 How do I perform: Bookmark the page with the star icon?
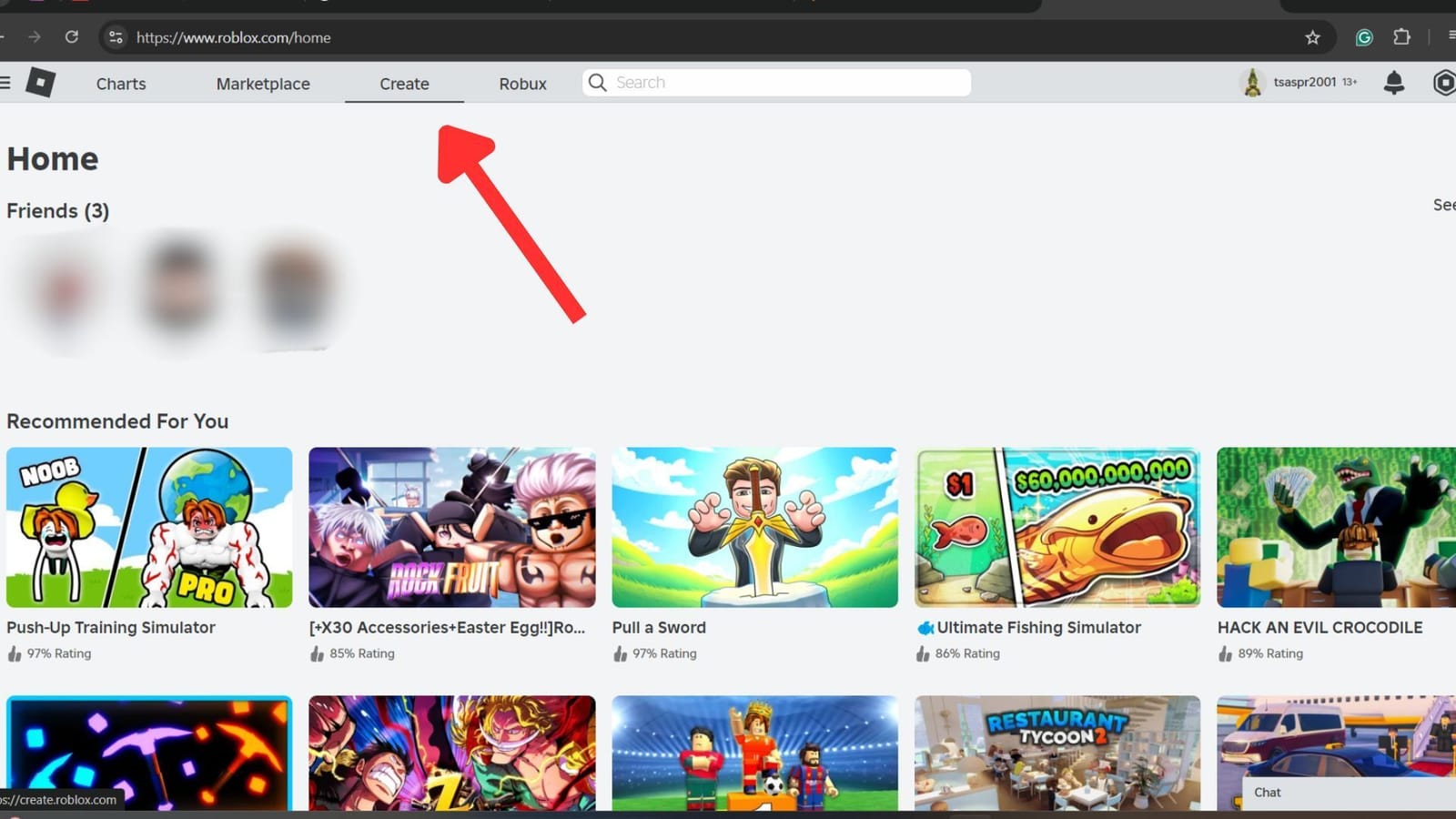pyautogui.click(x=1313, y=37)
